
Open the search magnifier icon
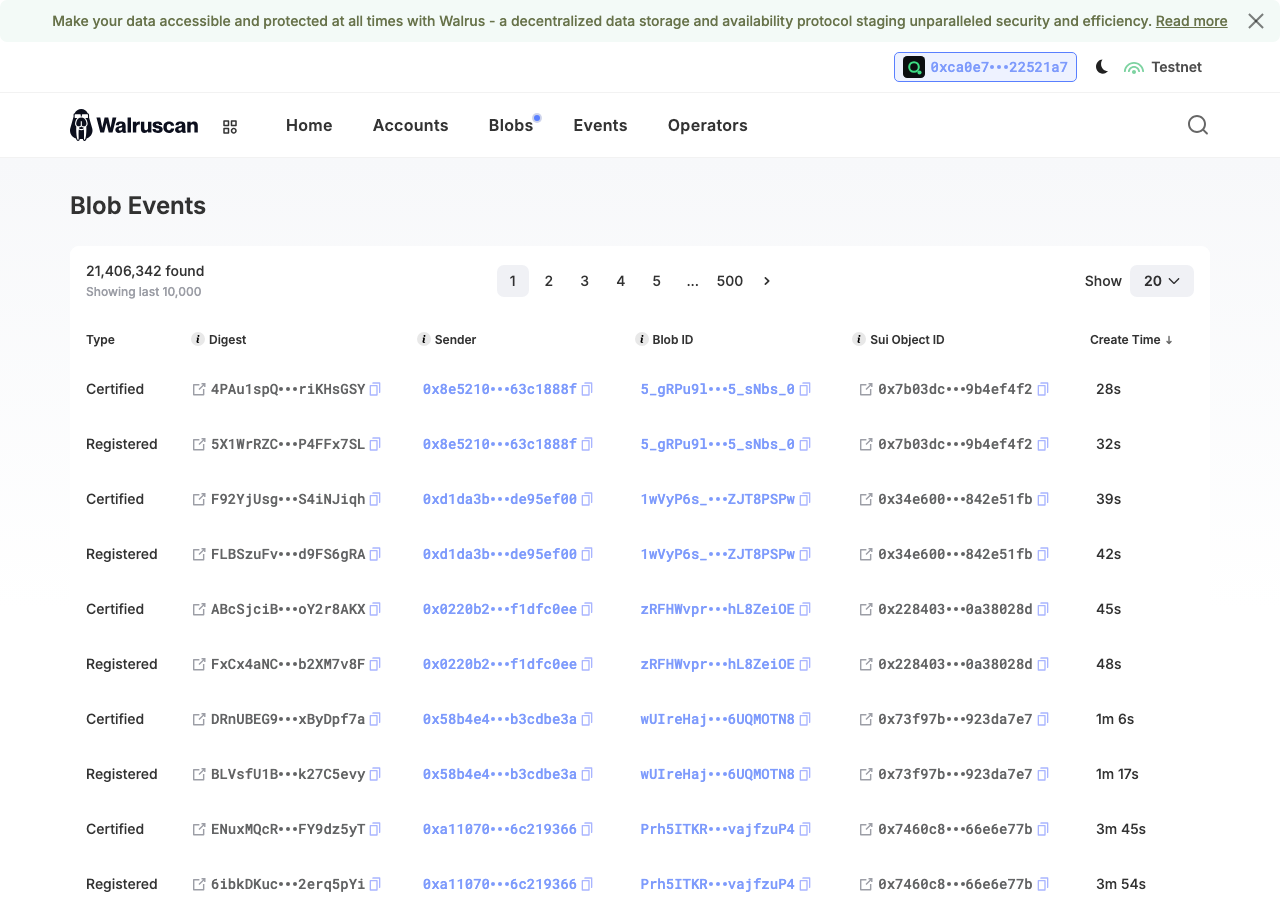[x=1198, y=125]
